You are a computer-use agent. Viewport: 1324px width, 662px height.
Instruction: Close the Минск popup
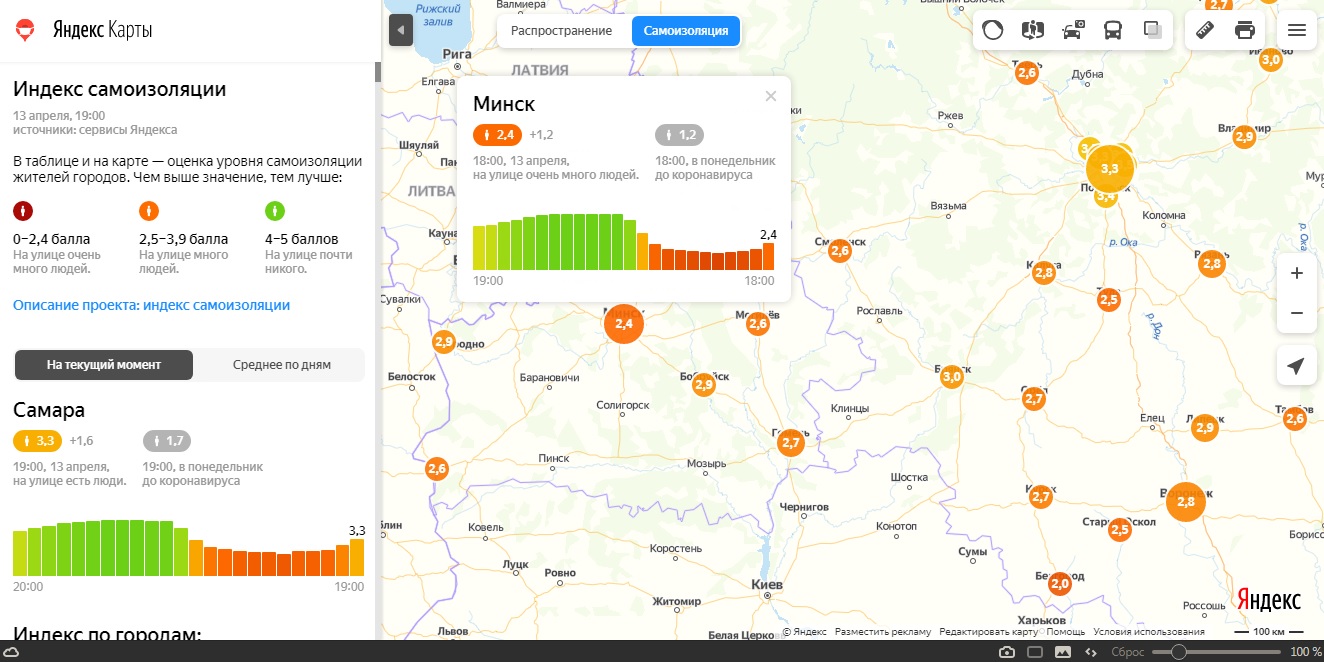770,97
